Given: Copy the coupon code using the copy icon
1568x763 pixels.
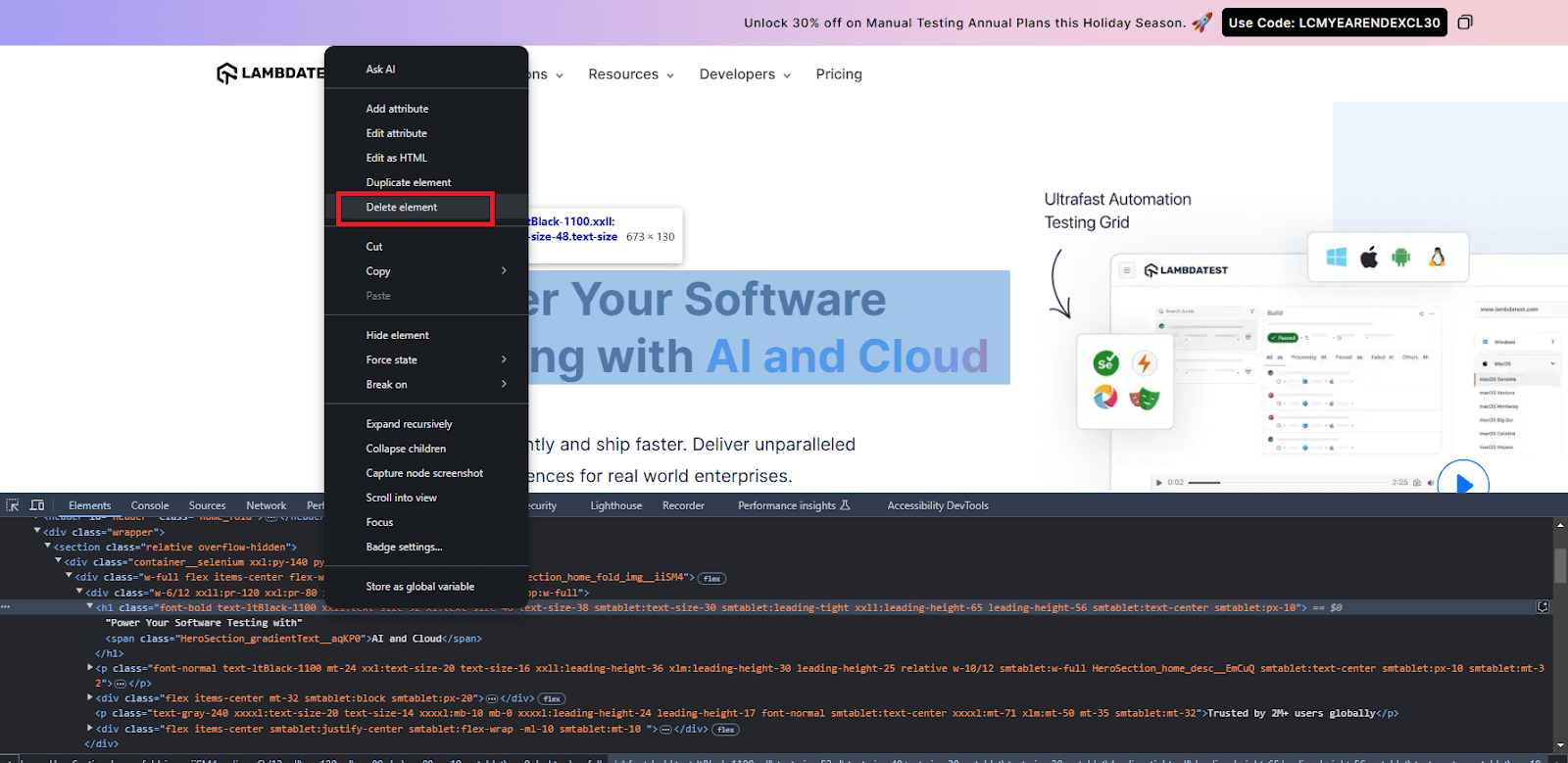Looking at the screenshot, I should click(x=1465, y=23).
